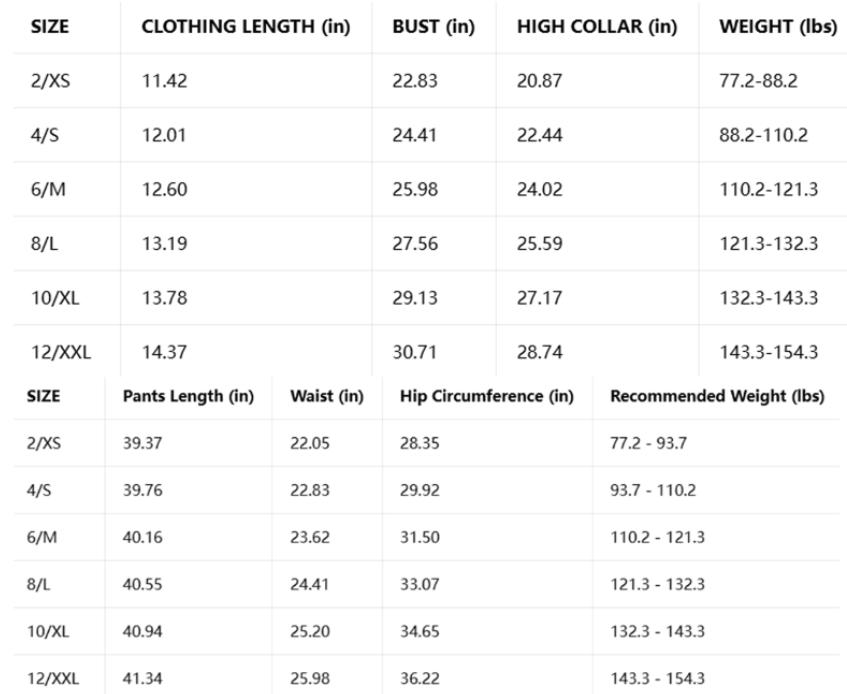847x694 pixels.
Task: Select the Waist (in) column header
Action: [x=327, y=396]
